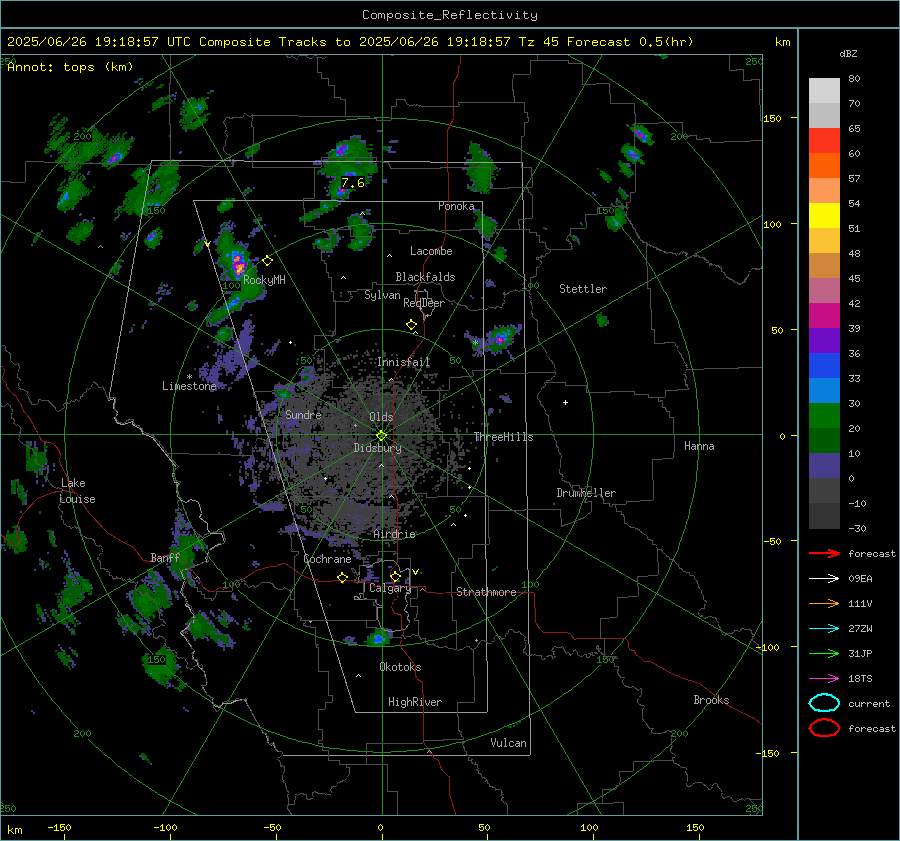Screen dimensions: 900x841
Task: Click the Innisfail town label
Action: point(404,362)
